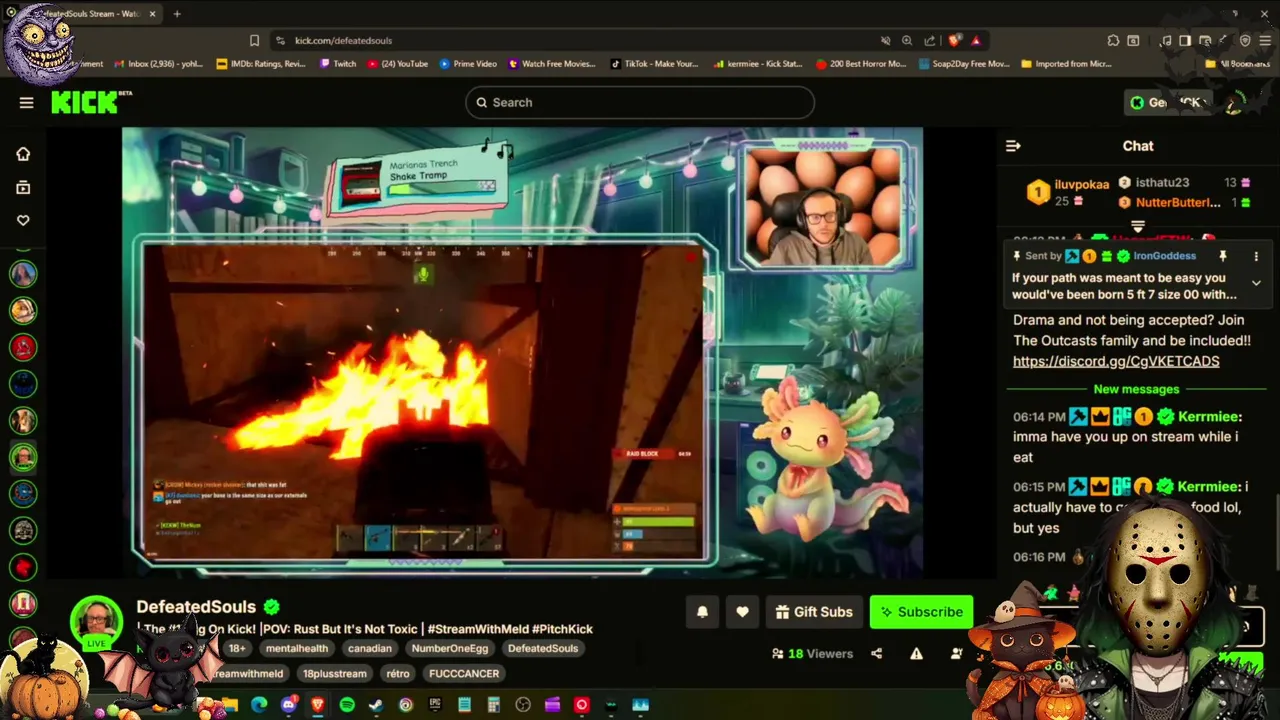The height and width of the screenshot is (720, 1280).
Task: Open Steam from taskbar
Action: pos(376,705)
